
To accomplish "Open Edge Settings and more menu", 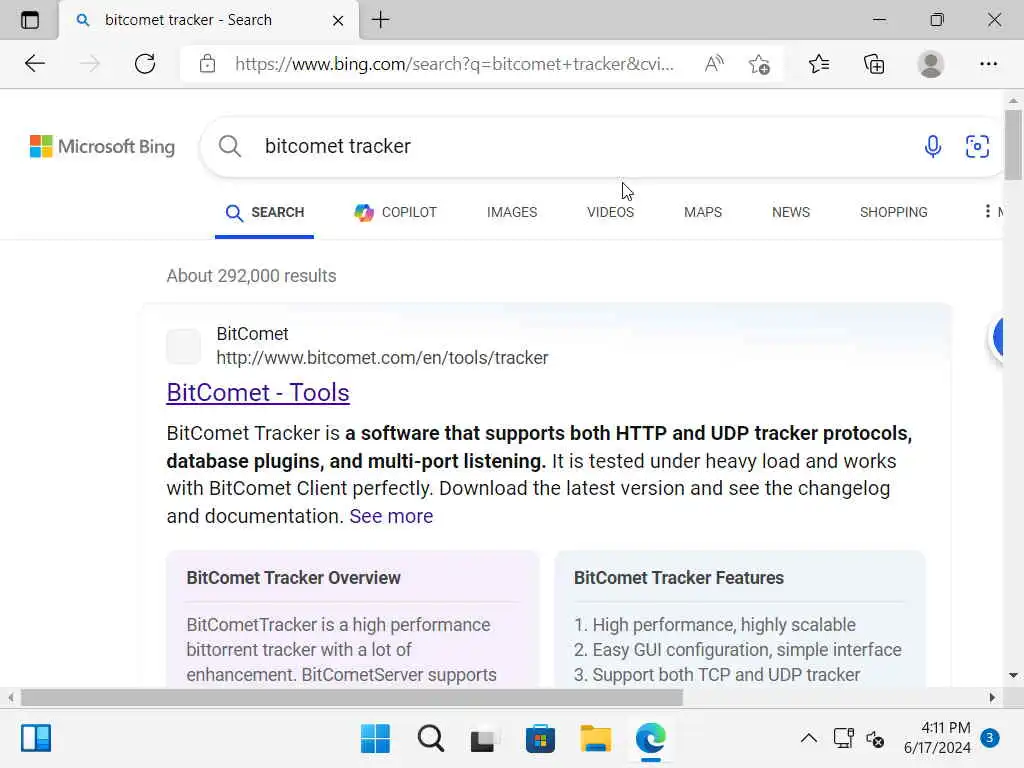I will tap(988, 64).
